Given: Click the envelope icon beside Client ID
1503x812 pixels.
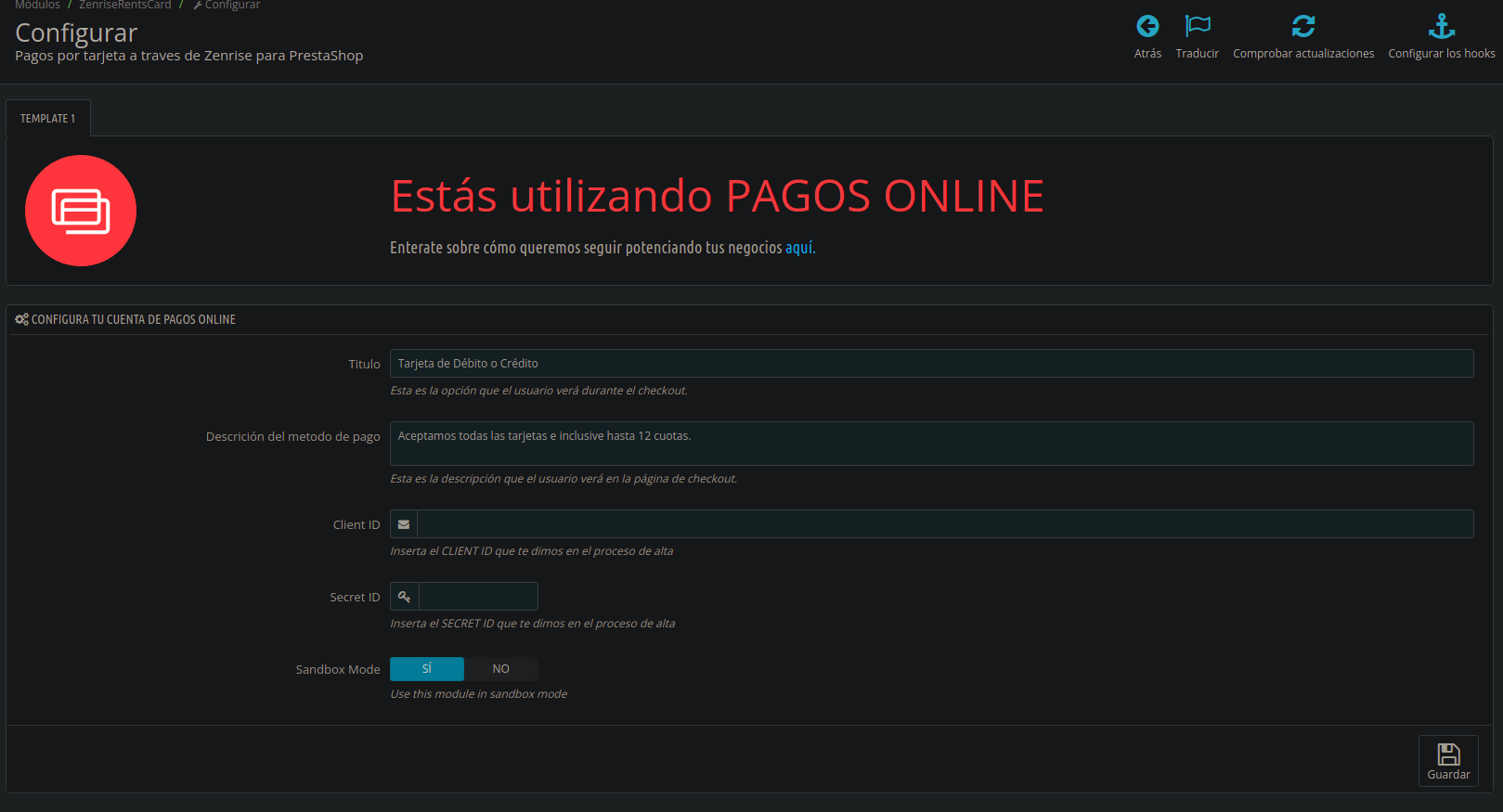Looking at the screenshot, I should pyautogui.click(x=404, y=524).
